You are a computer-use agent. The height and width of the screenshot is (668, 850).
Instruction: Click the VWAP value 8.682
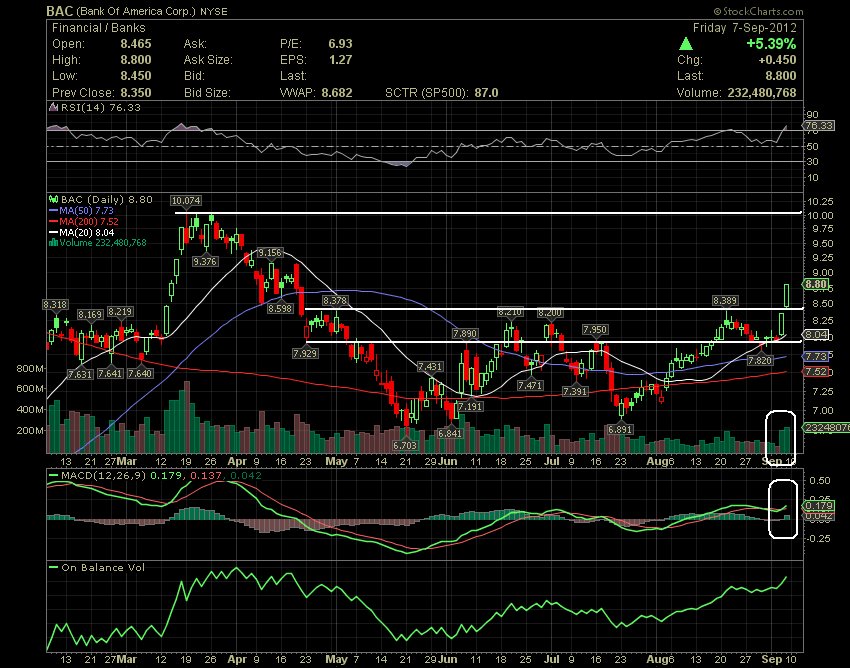click(337, 93)
